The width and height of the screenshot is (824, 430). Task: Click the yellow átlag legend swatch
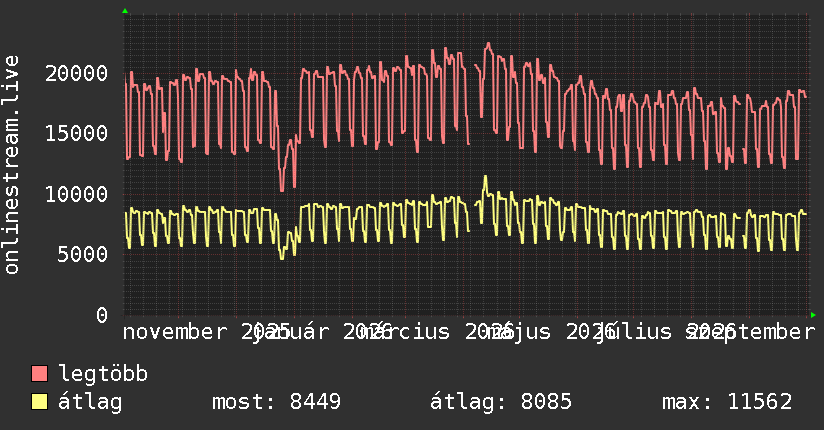[x=39, y=402]
